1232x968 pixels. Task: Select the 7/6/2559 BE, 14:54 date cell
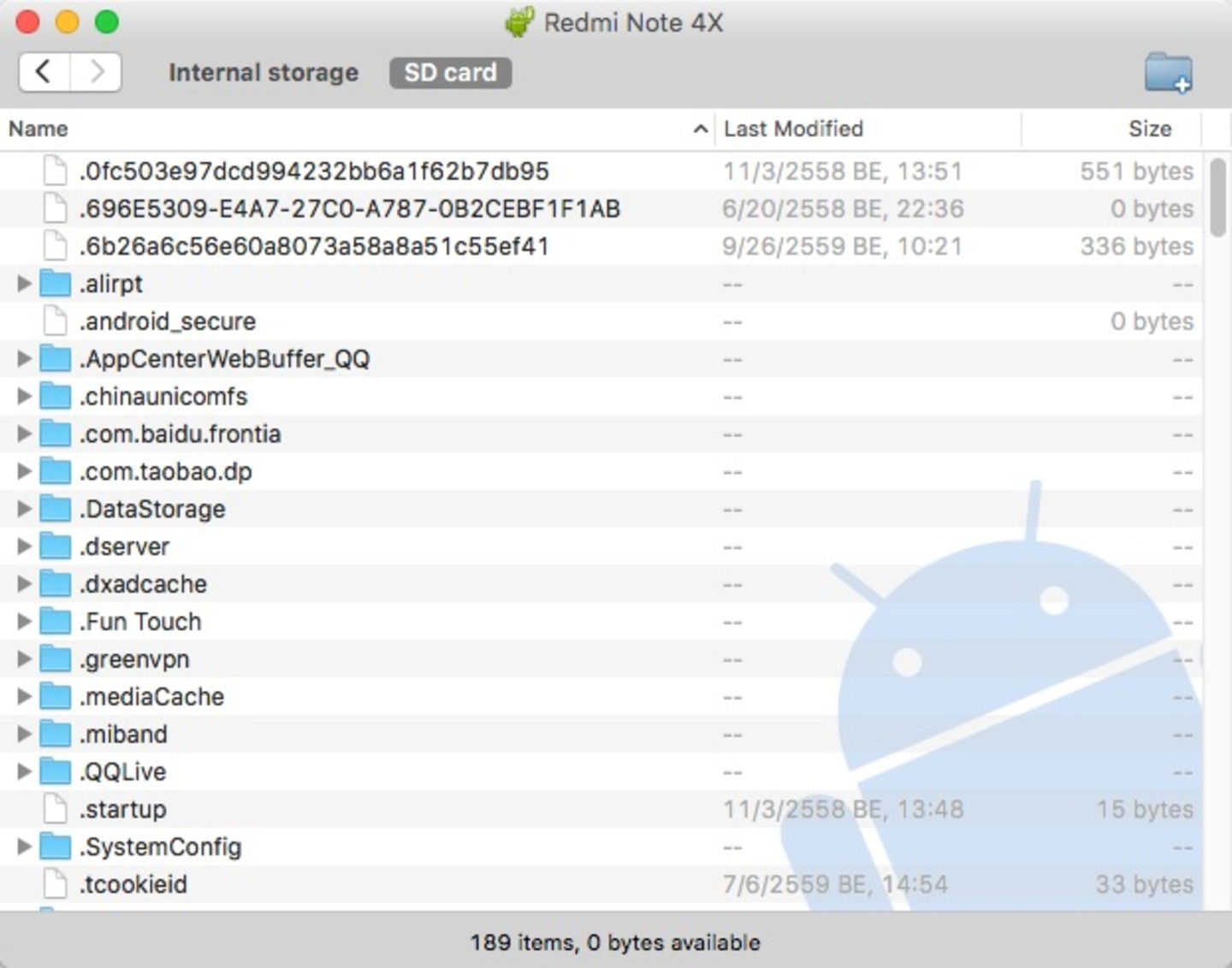click(835, 884)
